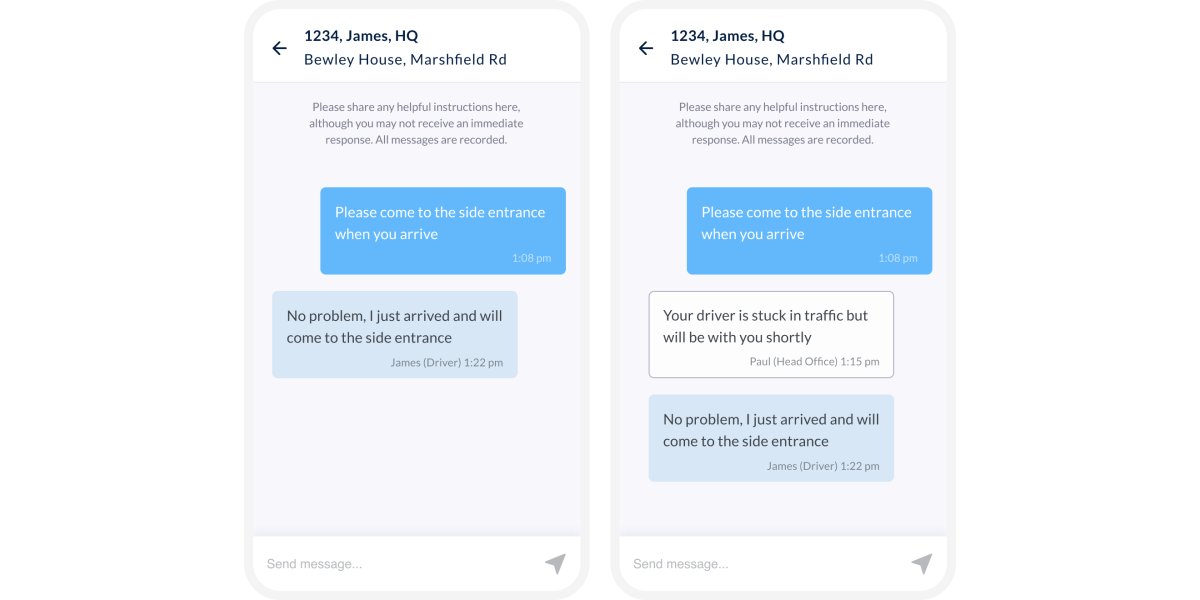Click the Bewley House, Marshfield Rd subtitle on right
1200x600 pixels.
[771, 59]
